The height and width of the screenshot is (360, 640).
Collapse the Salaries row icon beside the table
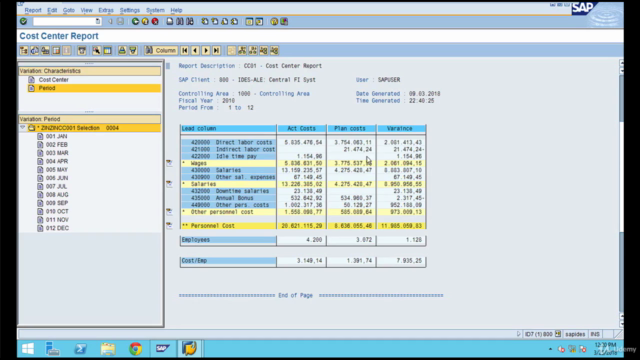pyautogui.click(x=169, y=184)
